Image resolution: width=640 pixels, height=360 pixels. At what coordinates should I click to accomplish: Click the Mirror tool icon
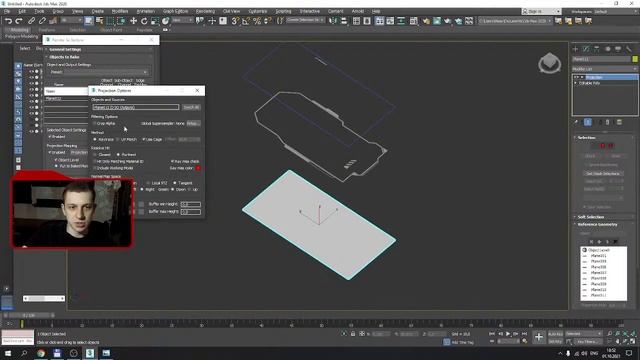click(x=333, y=21)
